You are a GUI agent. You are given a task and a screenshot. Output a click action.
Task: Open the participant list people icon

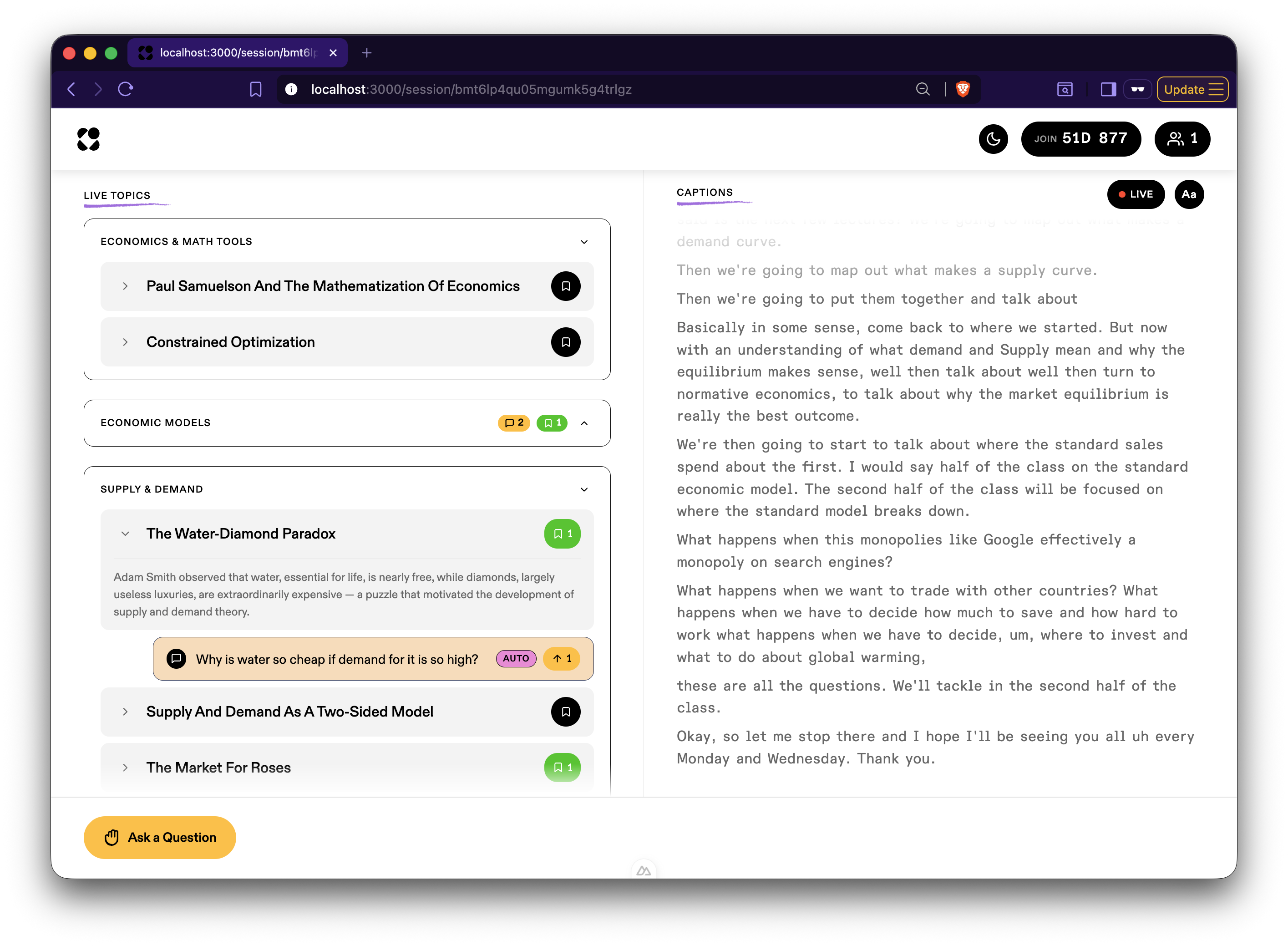click(x=1182, y=138)
